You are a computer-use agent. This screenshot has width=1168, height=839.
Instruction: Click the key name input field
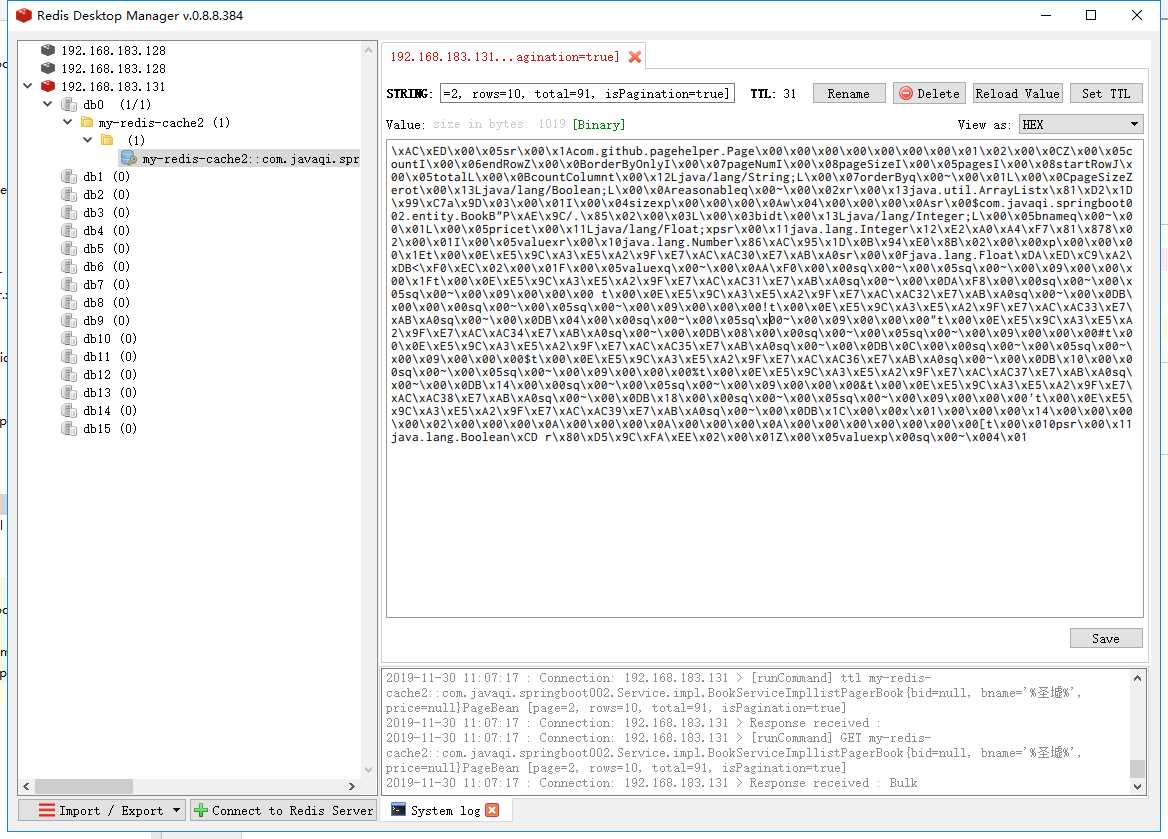point(588,93)
